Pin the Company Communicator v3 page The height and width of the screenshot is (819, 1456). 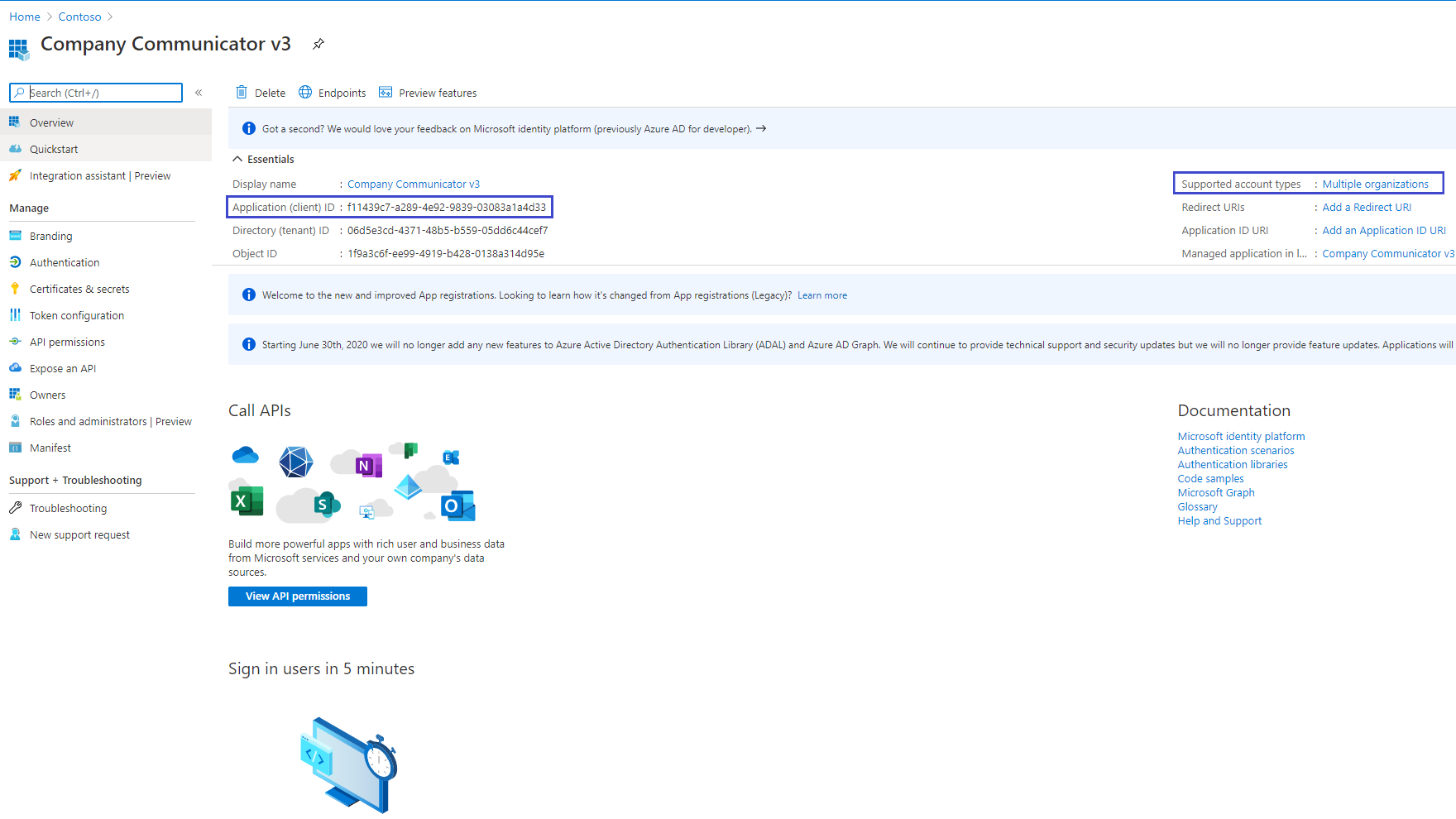pos(318,44)
